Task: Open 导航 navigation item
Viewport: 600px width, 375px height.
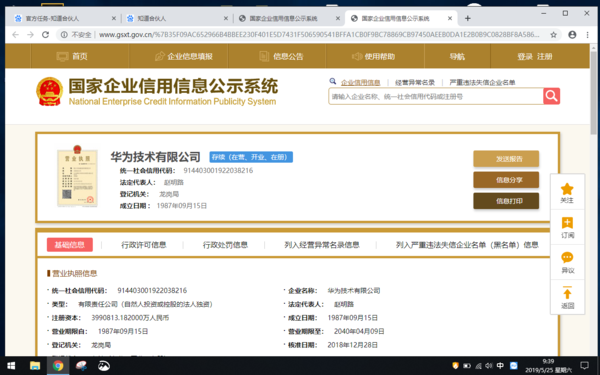Action: point(457,56)
